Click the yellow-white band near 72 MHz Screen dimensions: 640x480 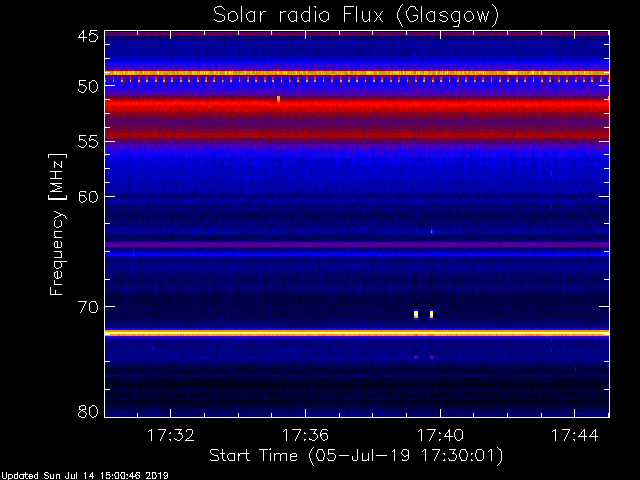[357, 333]
